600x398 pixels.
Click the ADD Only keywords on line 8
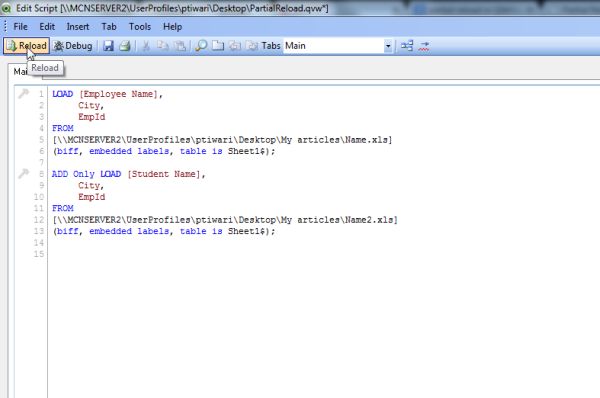[73, 174]
